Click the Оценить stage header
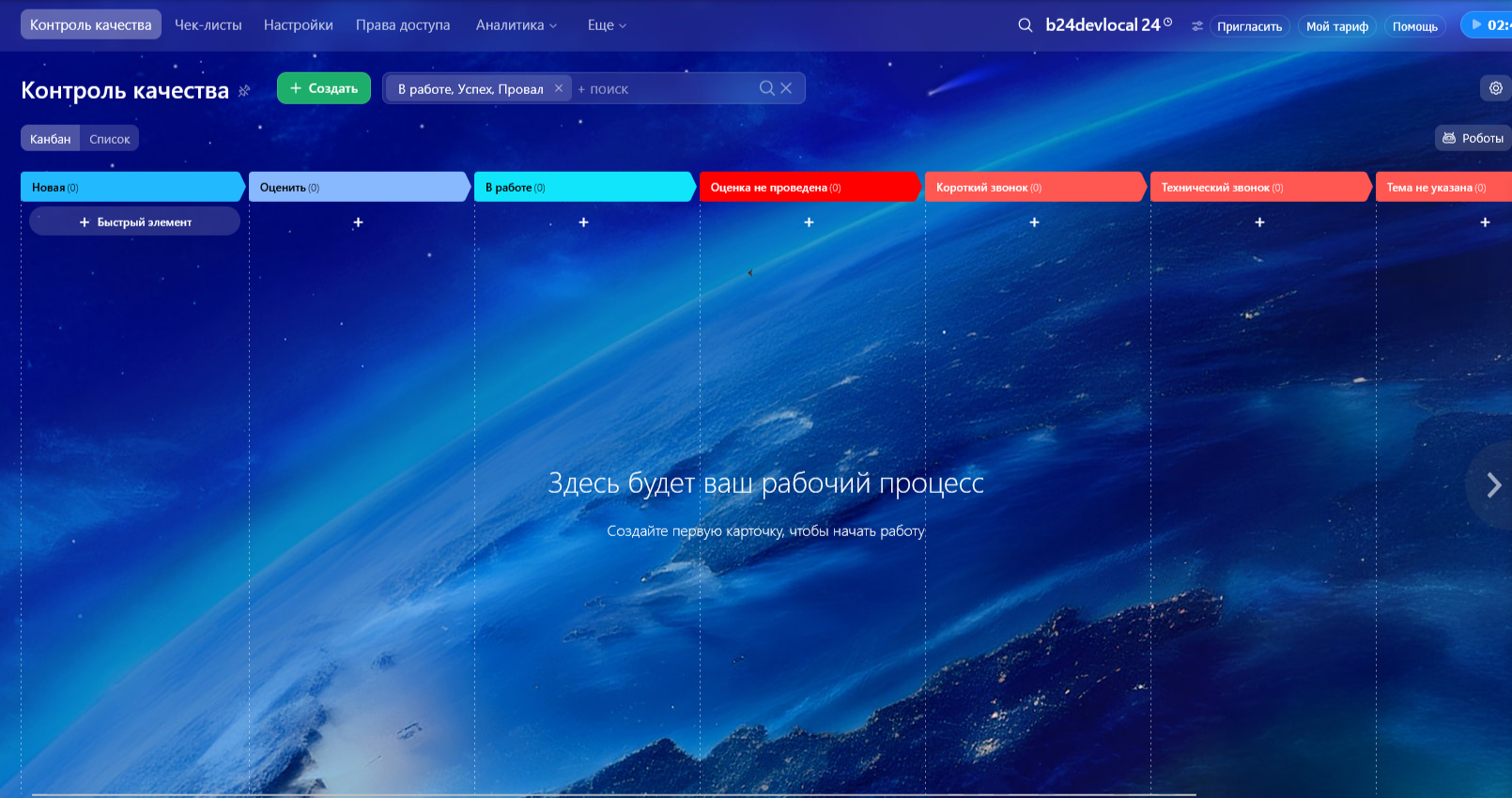Image resolution: width=1512 pixels, height=798 pixels. click(x=360, y=187)
